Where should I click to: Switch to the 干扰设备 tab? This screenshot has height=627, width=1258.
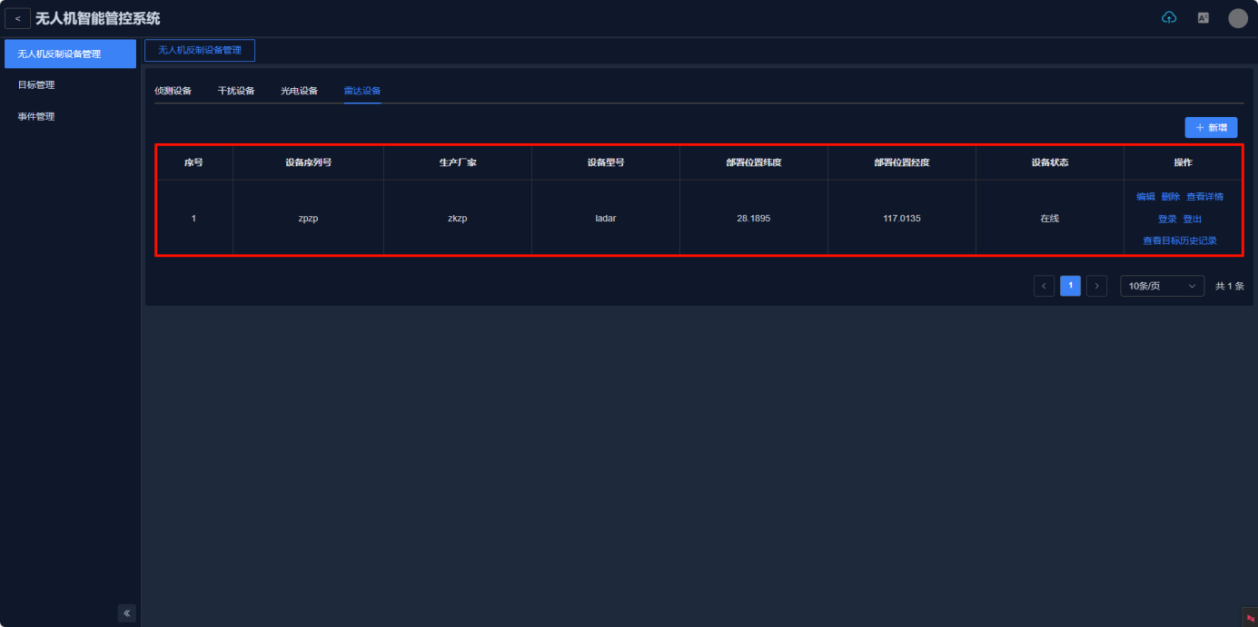point(236,91)
